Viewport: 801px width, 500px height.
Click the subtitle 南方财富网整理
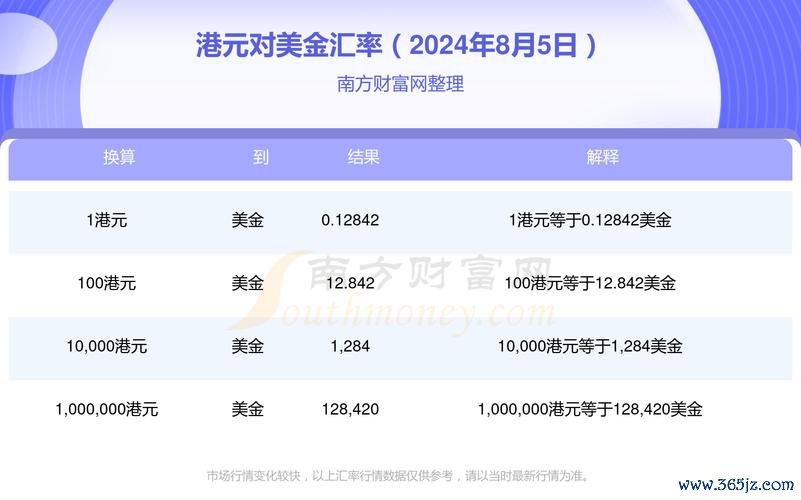click(400, 84)
